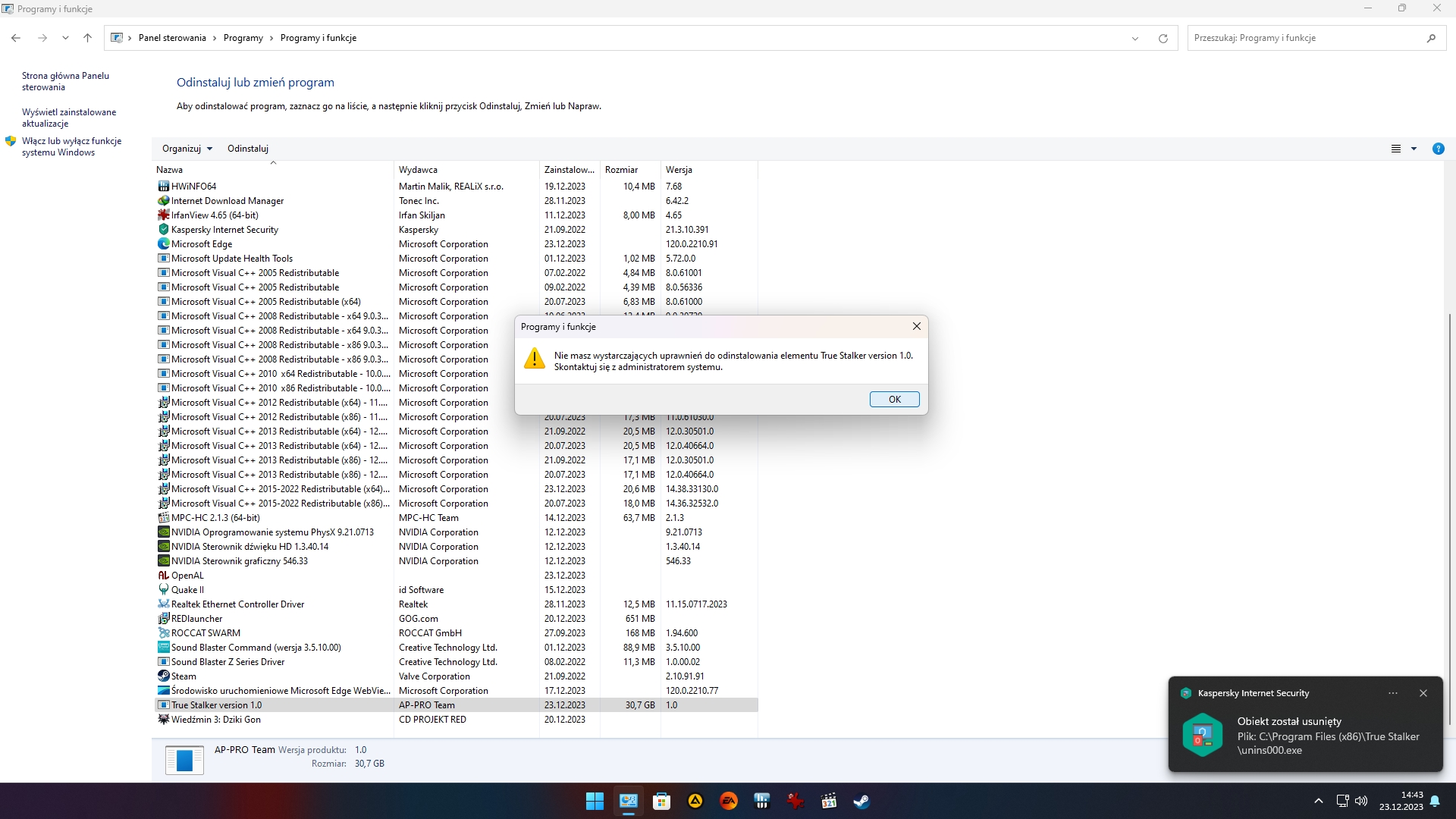The width and height of the screenshot is (1456, 819).
Task: Select NVIDIA Sterownik dźwięku HD entry
Action: pyautogui.click(x=456, y=547)
